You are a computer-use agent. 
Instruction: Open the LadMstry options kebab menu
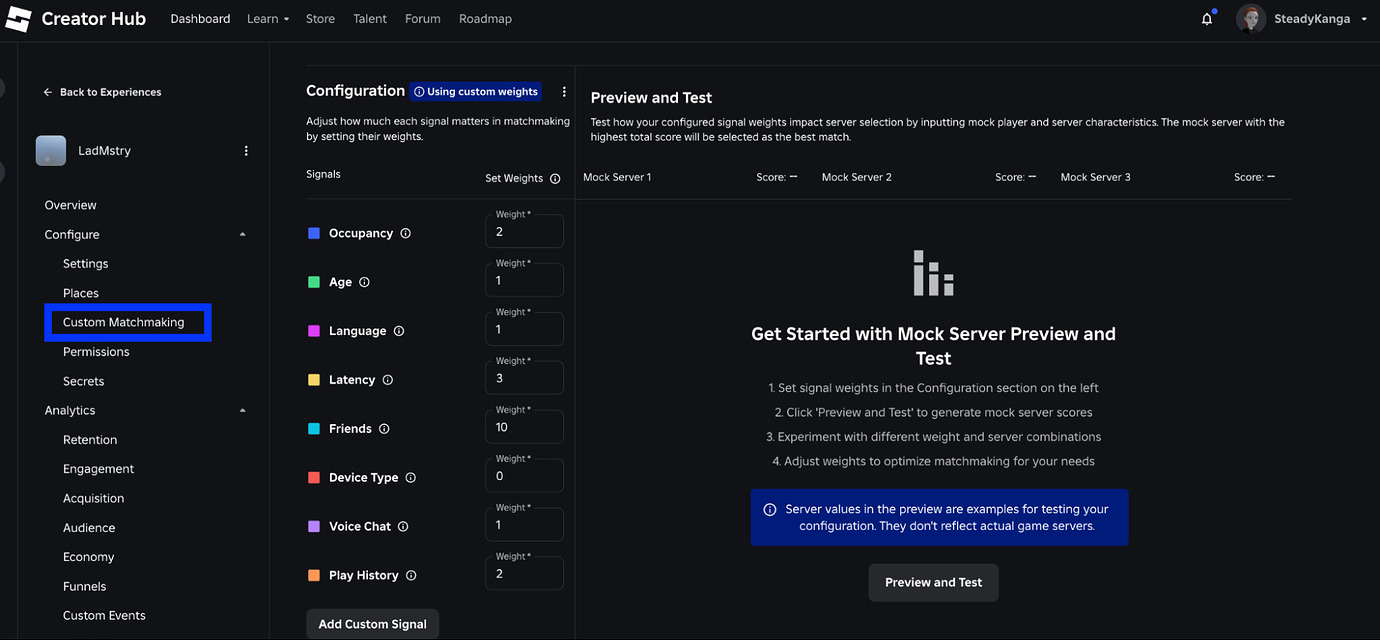click(246, 150)
